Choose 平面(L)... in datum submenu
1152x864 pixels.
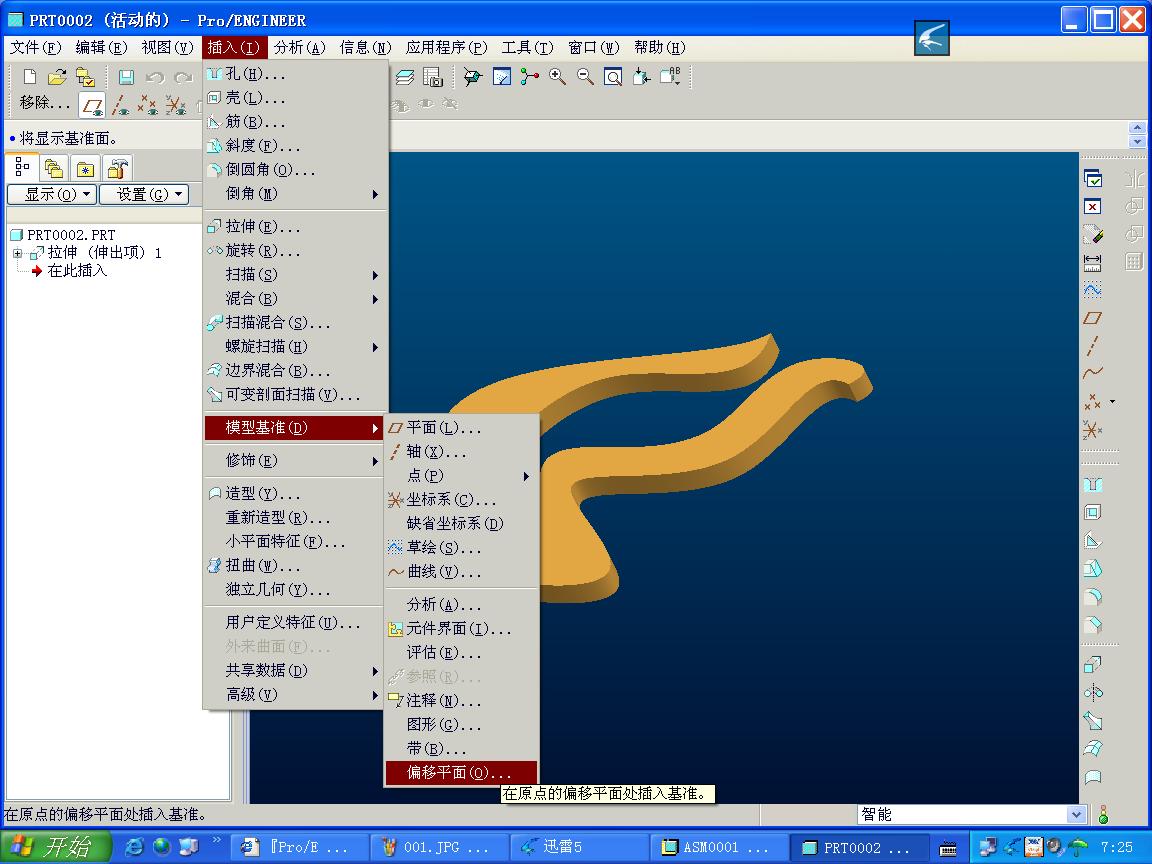click(461, 428)
